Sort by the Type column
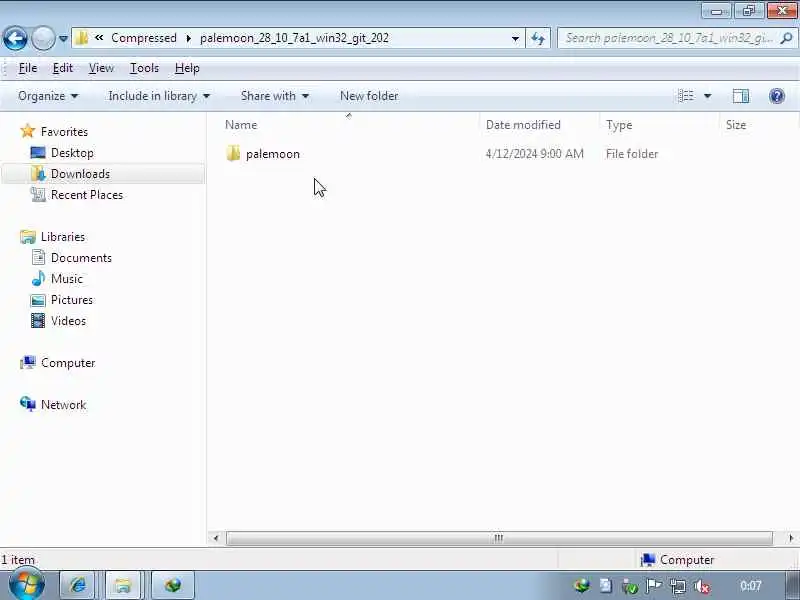The image size is (800, 600). tap(619, 125)
